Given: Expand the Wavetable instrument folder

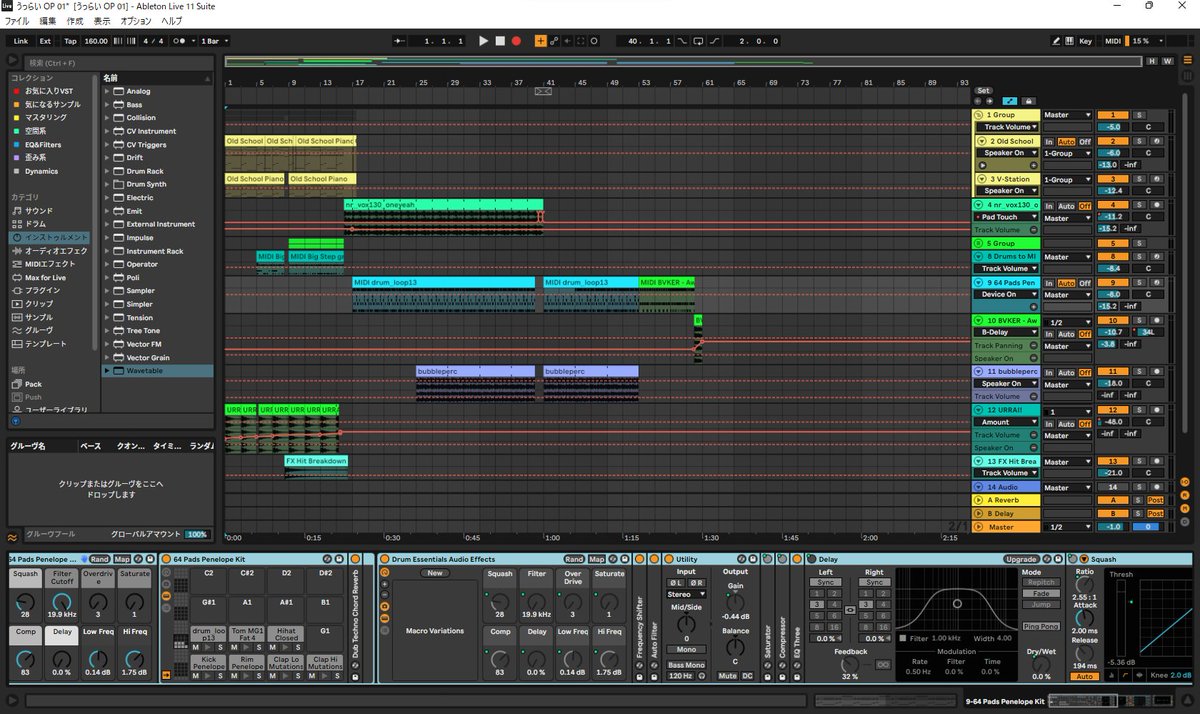Looking at the screenshot, I should point(107,371).
